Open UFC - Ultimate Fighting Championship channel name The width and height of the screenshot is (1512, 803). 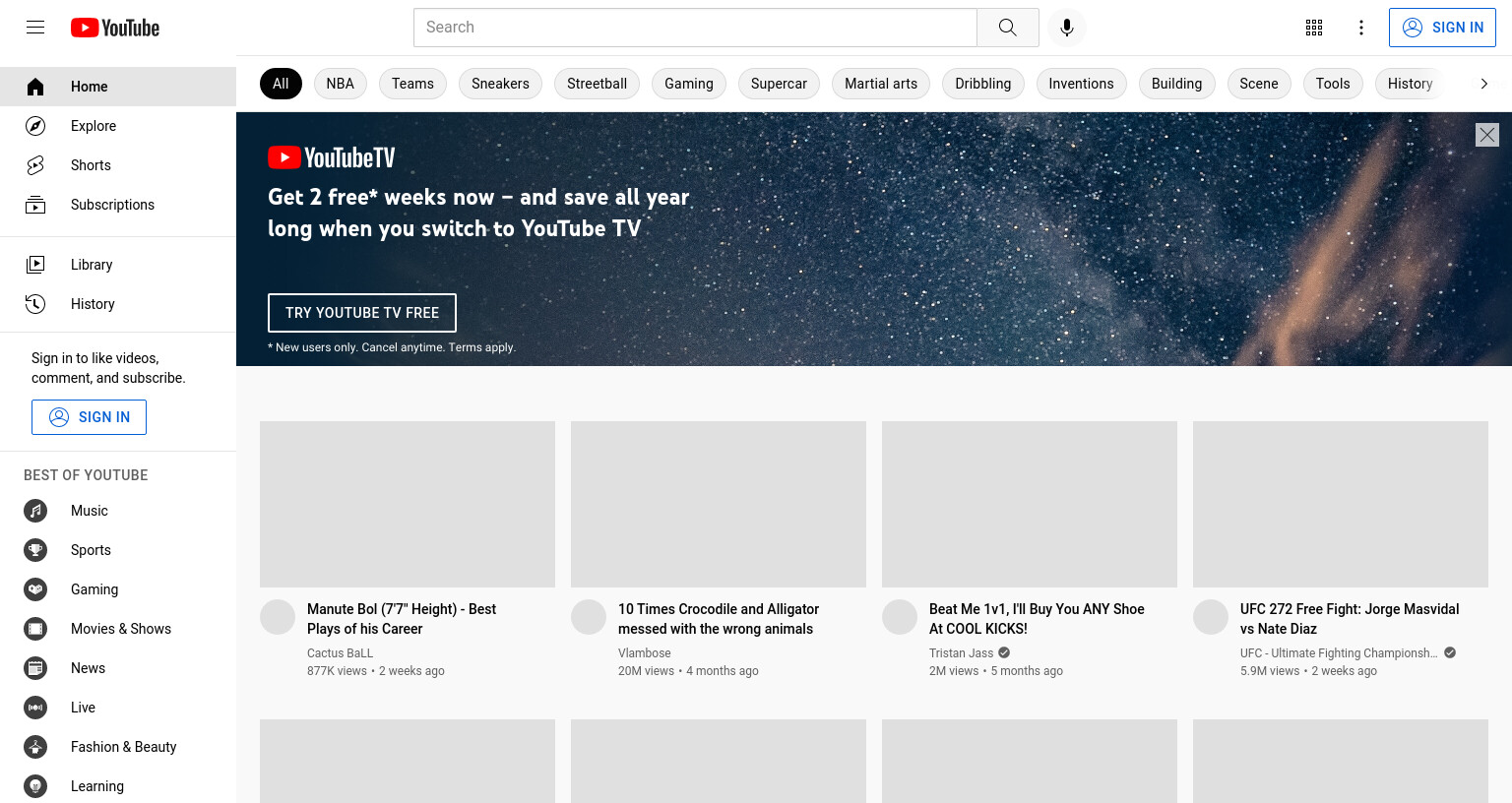1339,653
